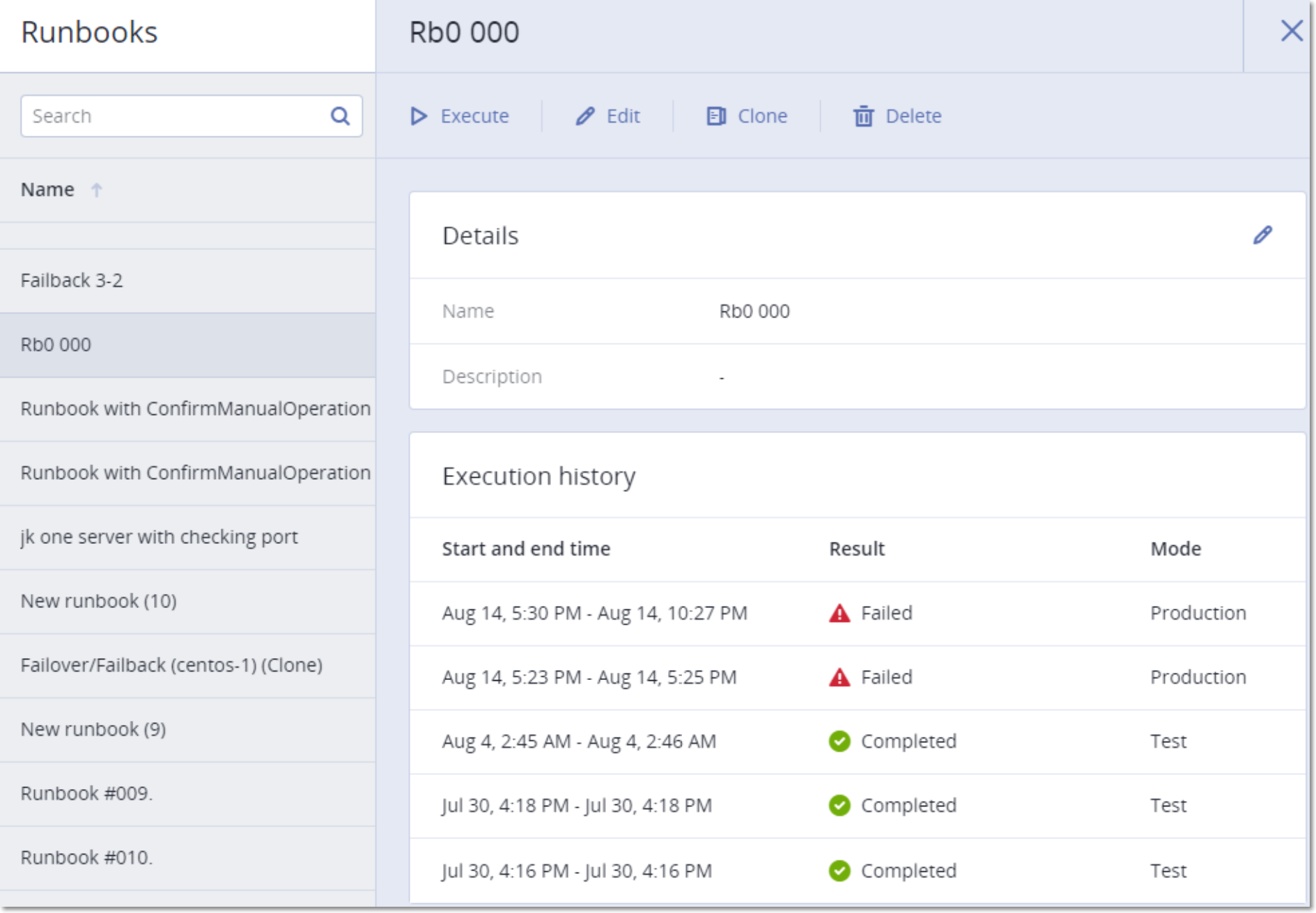Viewport: 1316px width, 913px height.
Task: Select Runbook #009.
Action: tap(86, 793)
